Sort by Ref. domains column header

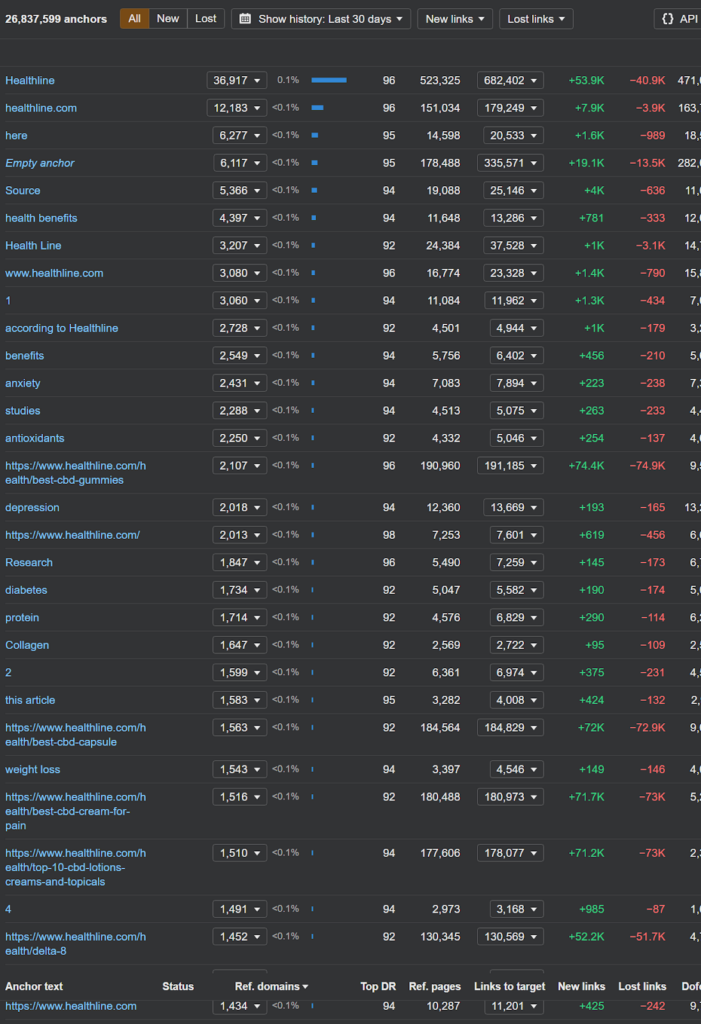pos(271,986)
